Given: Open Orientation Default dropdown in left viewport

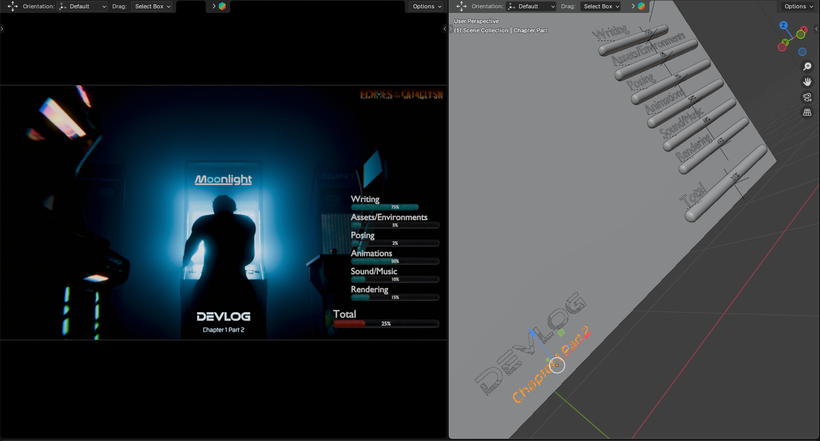Looking at the screenshot, I should click(83, 6).
